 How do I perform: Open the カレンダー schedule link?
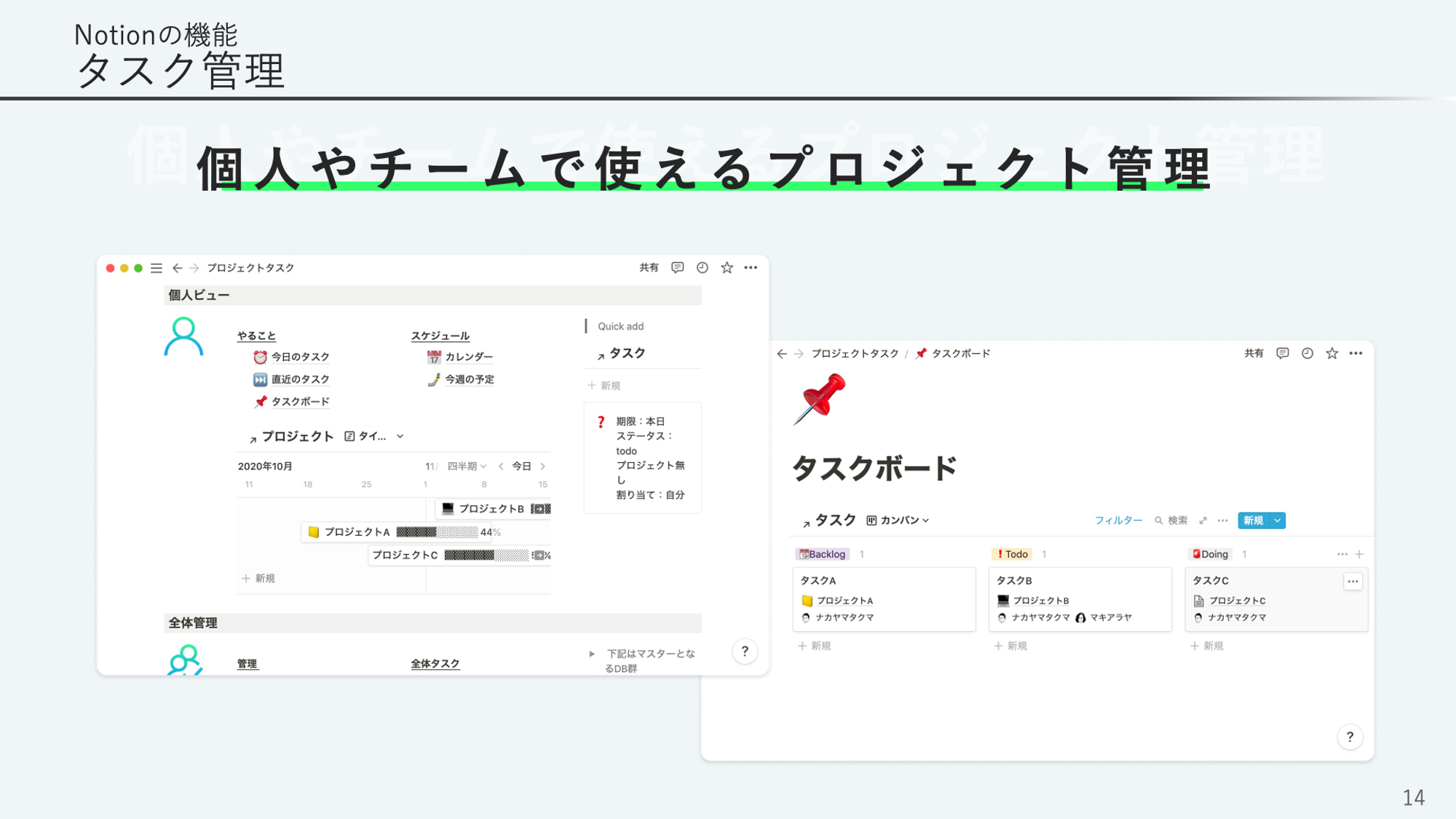(468, 357)
